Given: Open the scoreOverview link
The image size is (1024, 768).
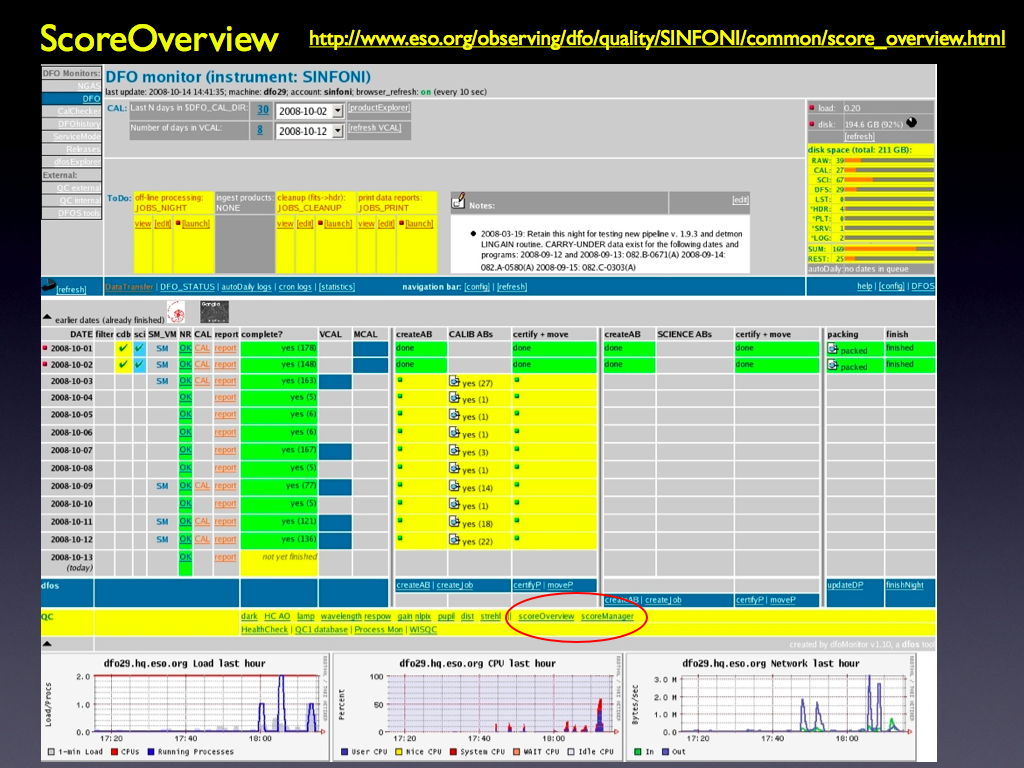Looking at the screenshot, I should 546,616.
